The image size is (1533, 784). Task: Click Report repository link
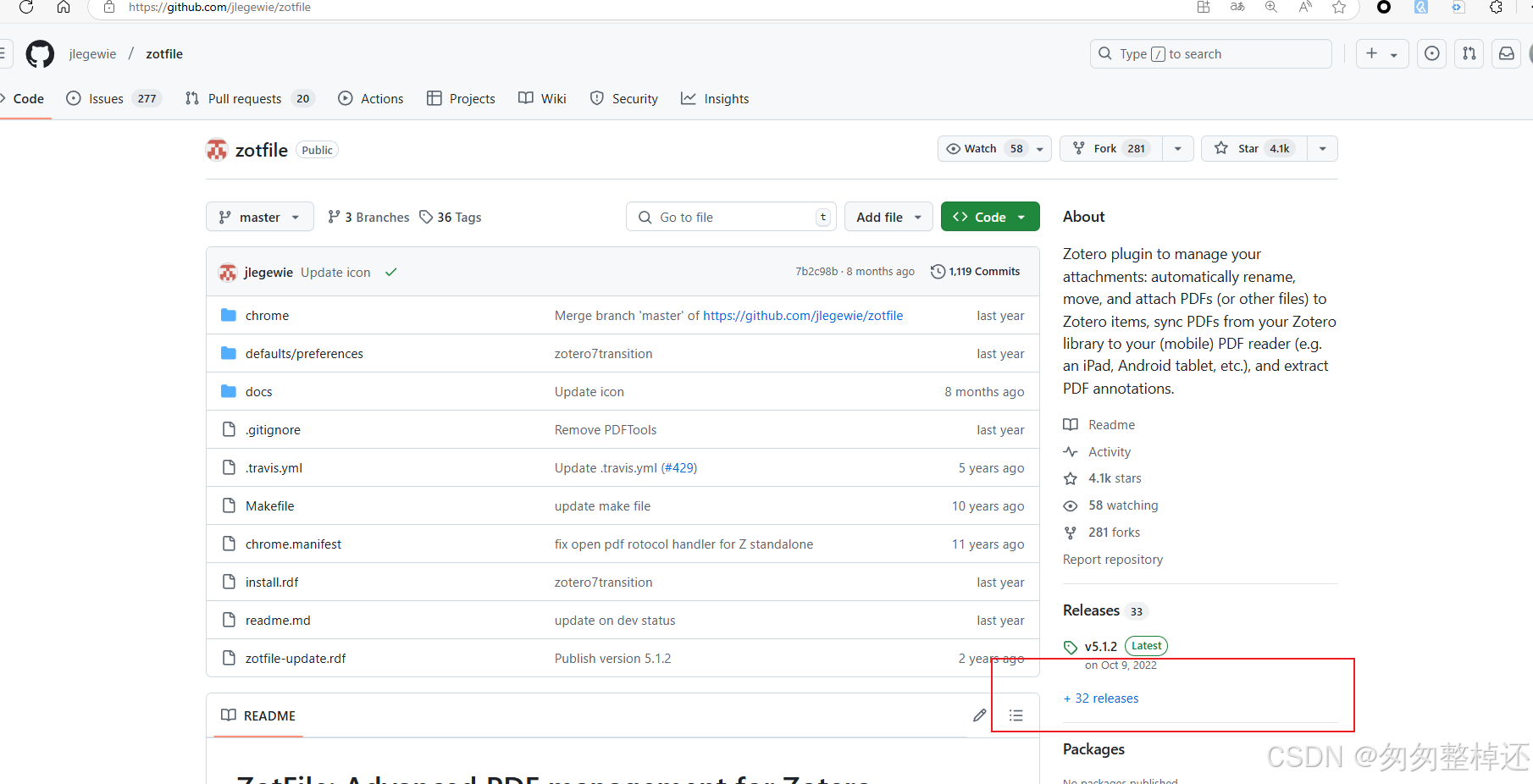(x=1113, y=560)
